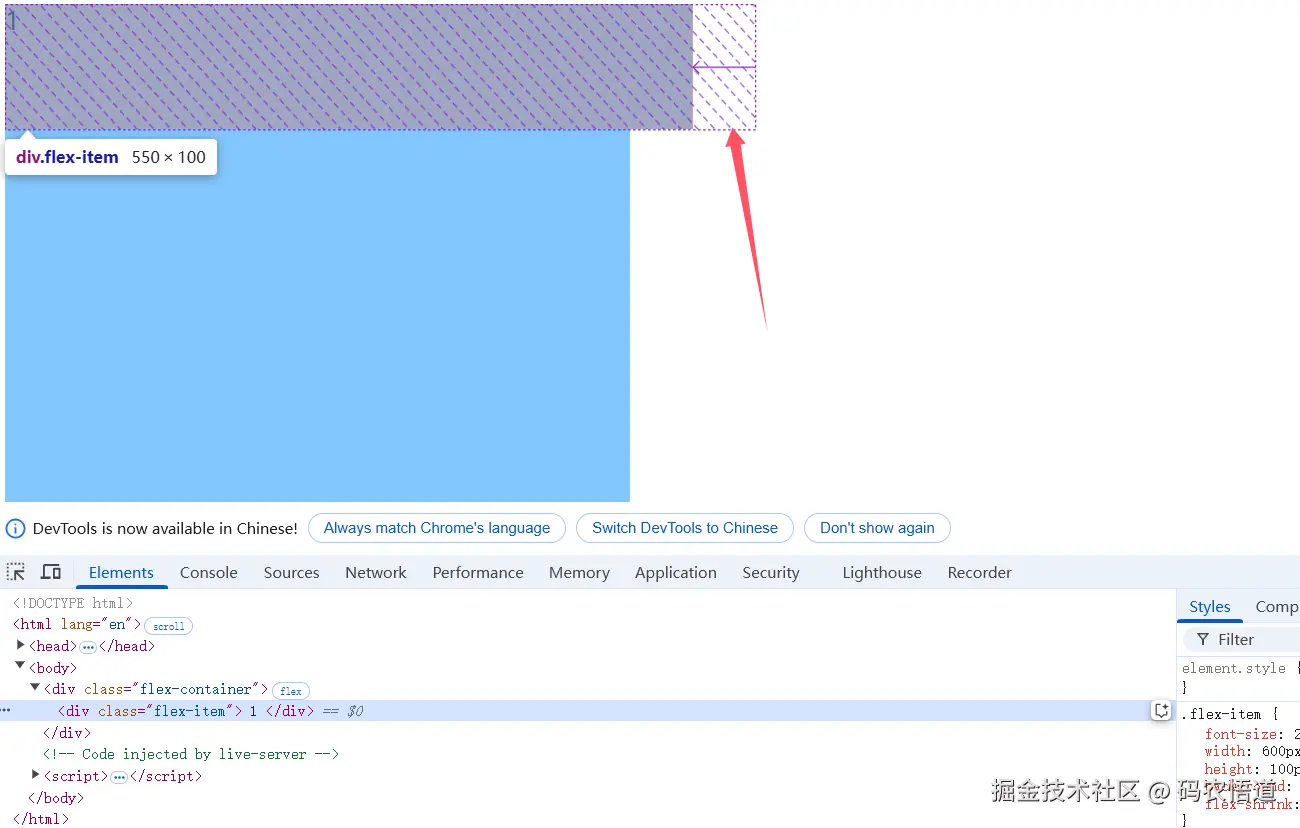Select the live-server comment line
The width and height of the screenshot is (1300, 828).
(x=191, y=754)
